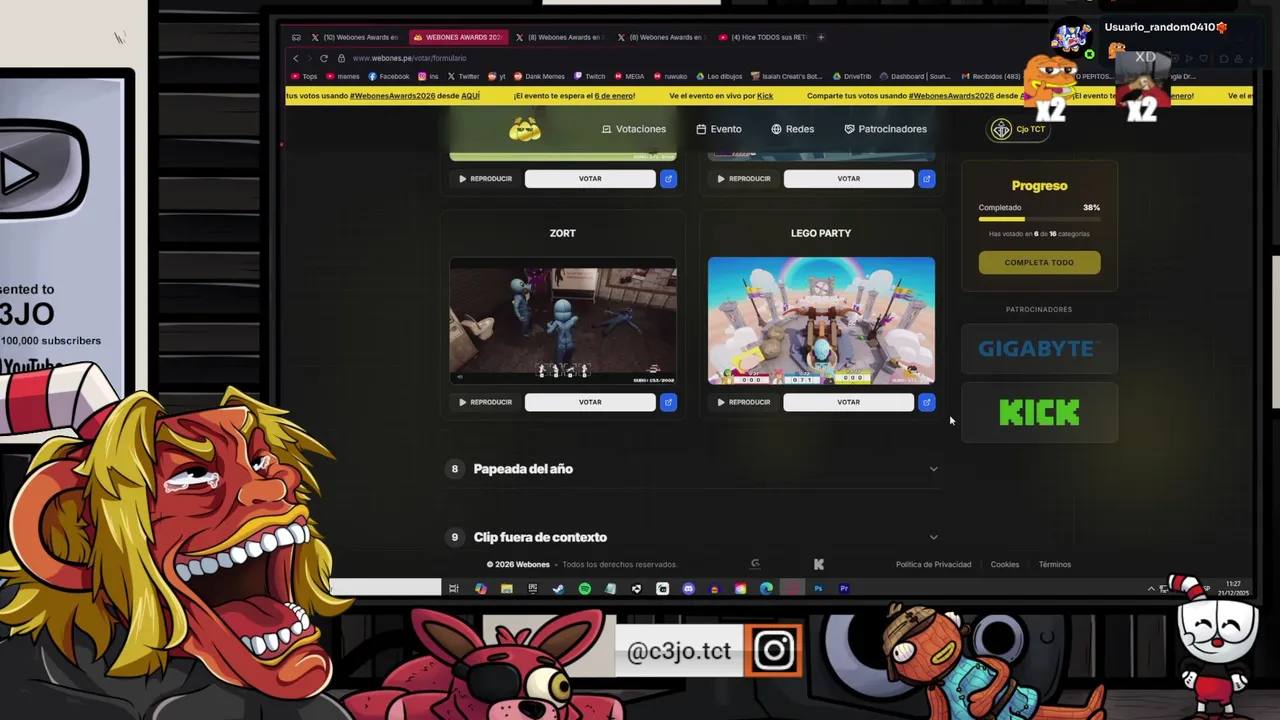The image size is (1280, 720).
Task: Click the Kick icon in the page footer
Action: (819, 564)
